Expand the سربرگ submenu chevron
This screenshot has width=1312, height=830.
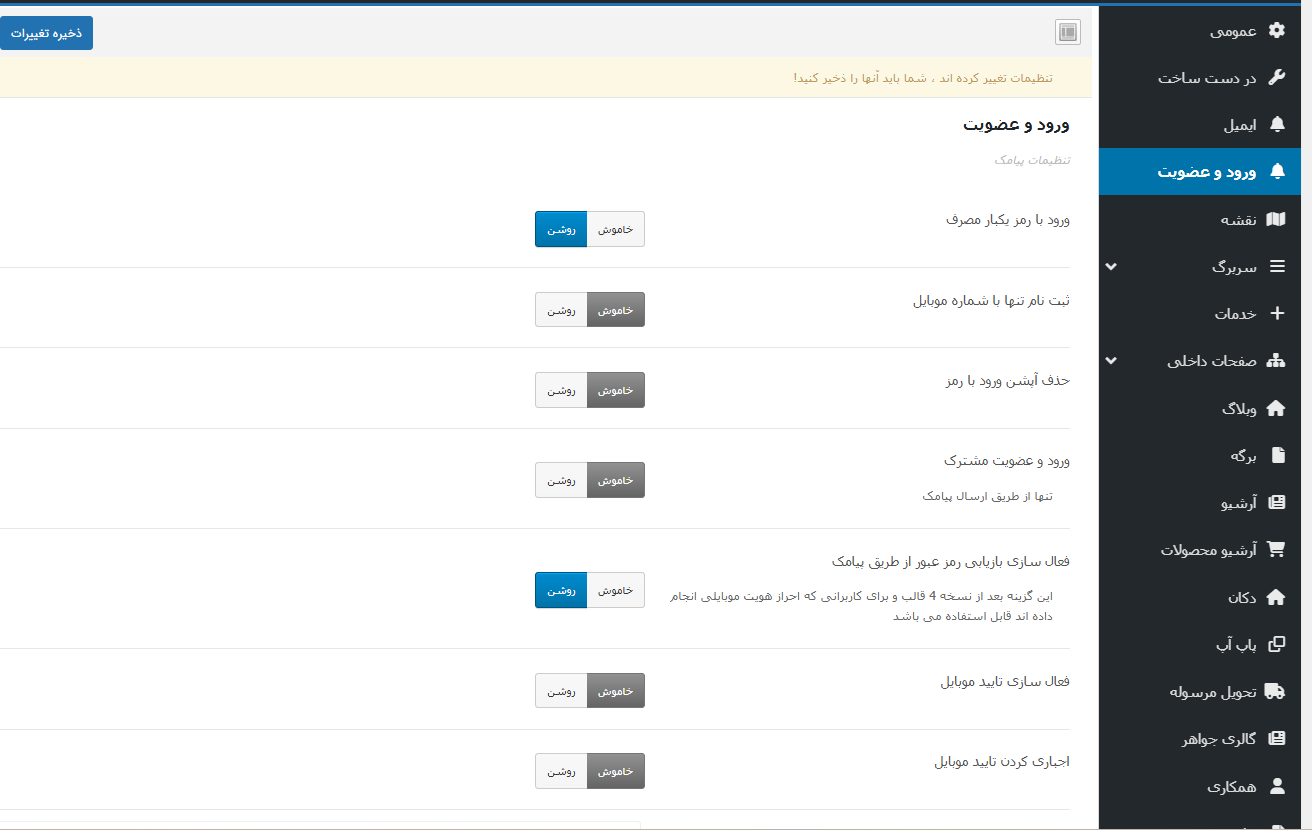point(1111,267)
